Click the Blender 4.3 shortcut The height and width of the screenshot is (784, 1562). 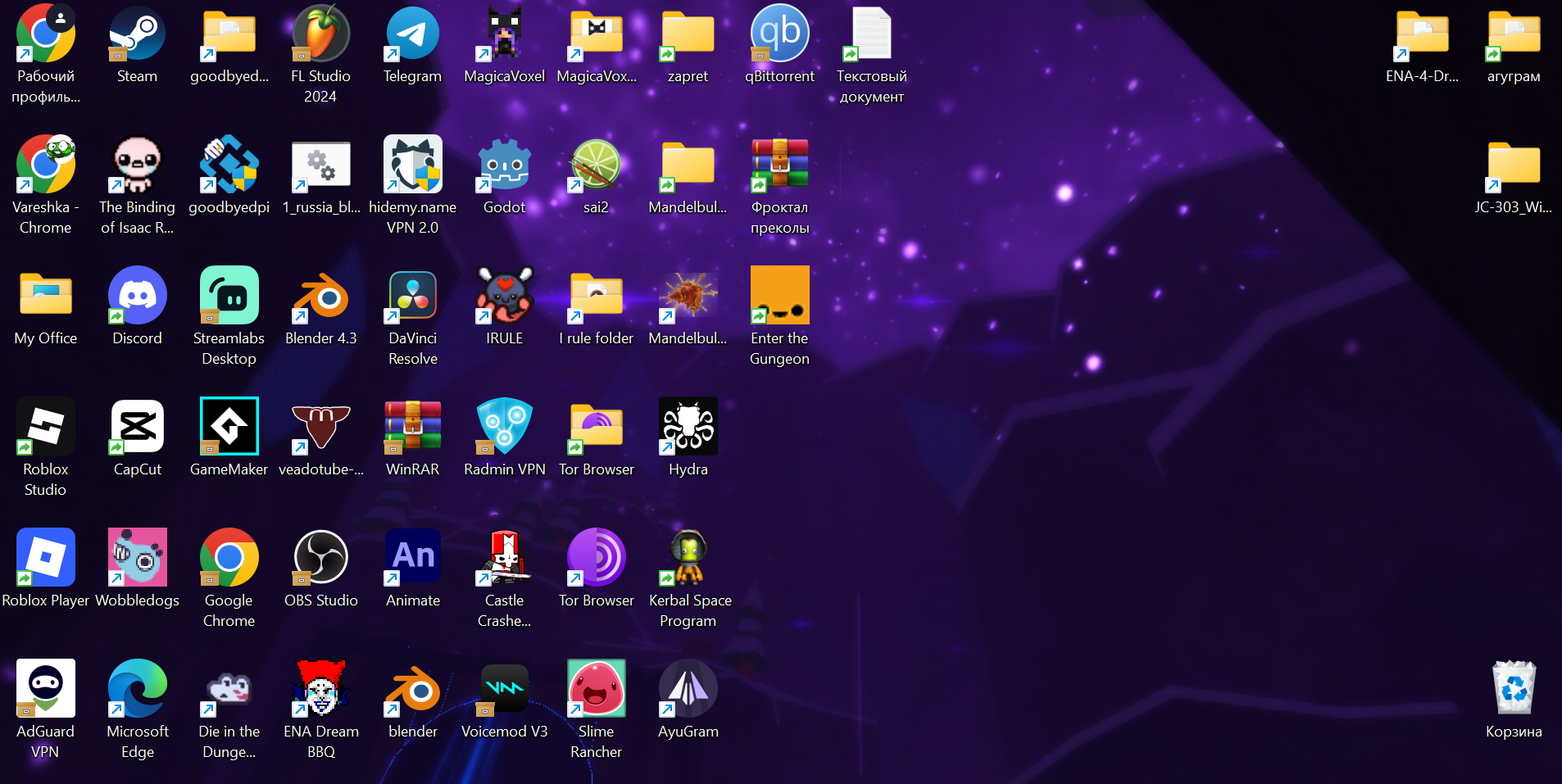coord(320,296)
